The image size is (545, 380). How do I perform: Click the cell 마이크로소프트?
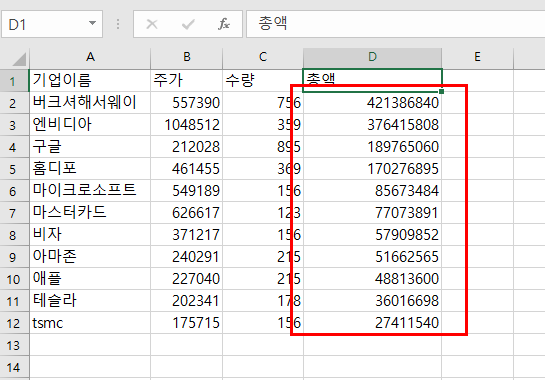90,191
